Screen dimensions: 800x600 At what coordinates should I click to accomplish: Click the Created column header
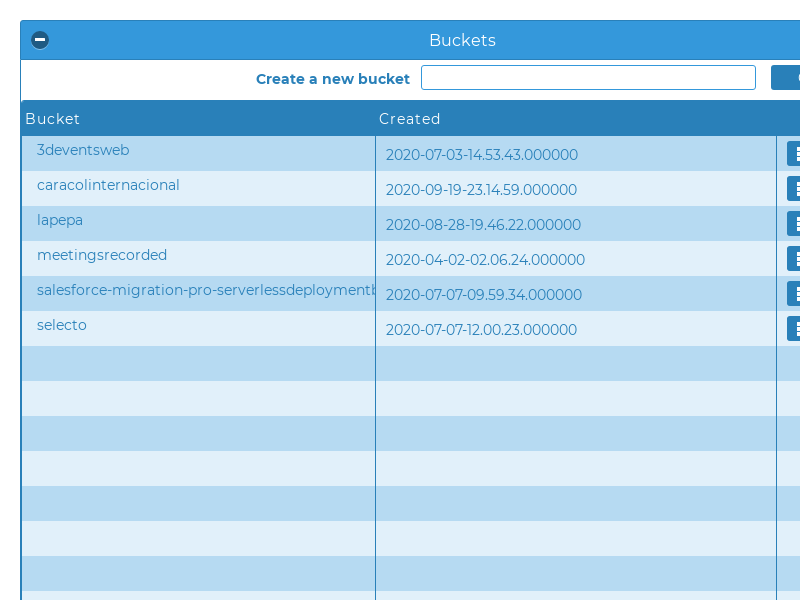point(410,119)
